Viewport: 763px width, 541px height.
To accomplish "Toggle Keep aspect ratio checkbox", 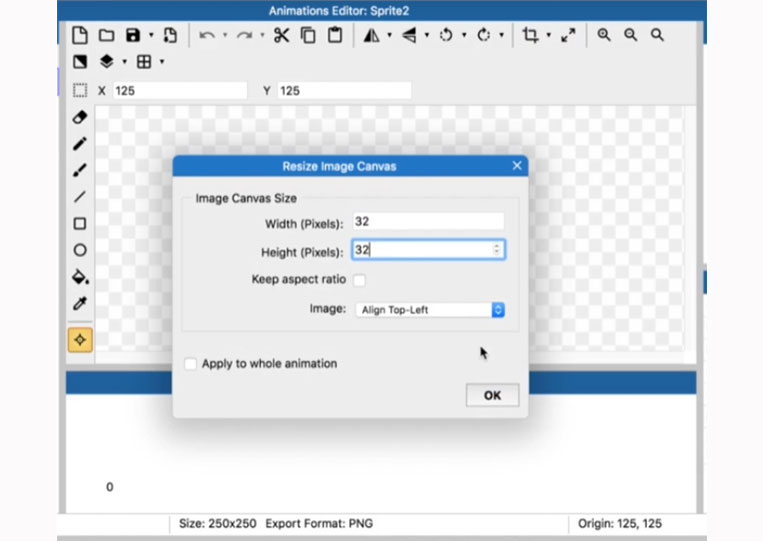I will click(359, 280).
